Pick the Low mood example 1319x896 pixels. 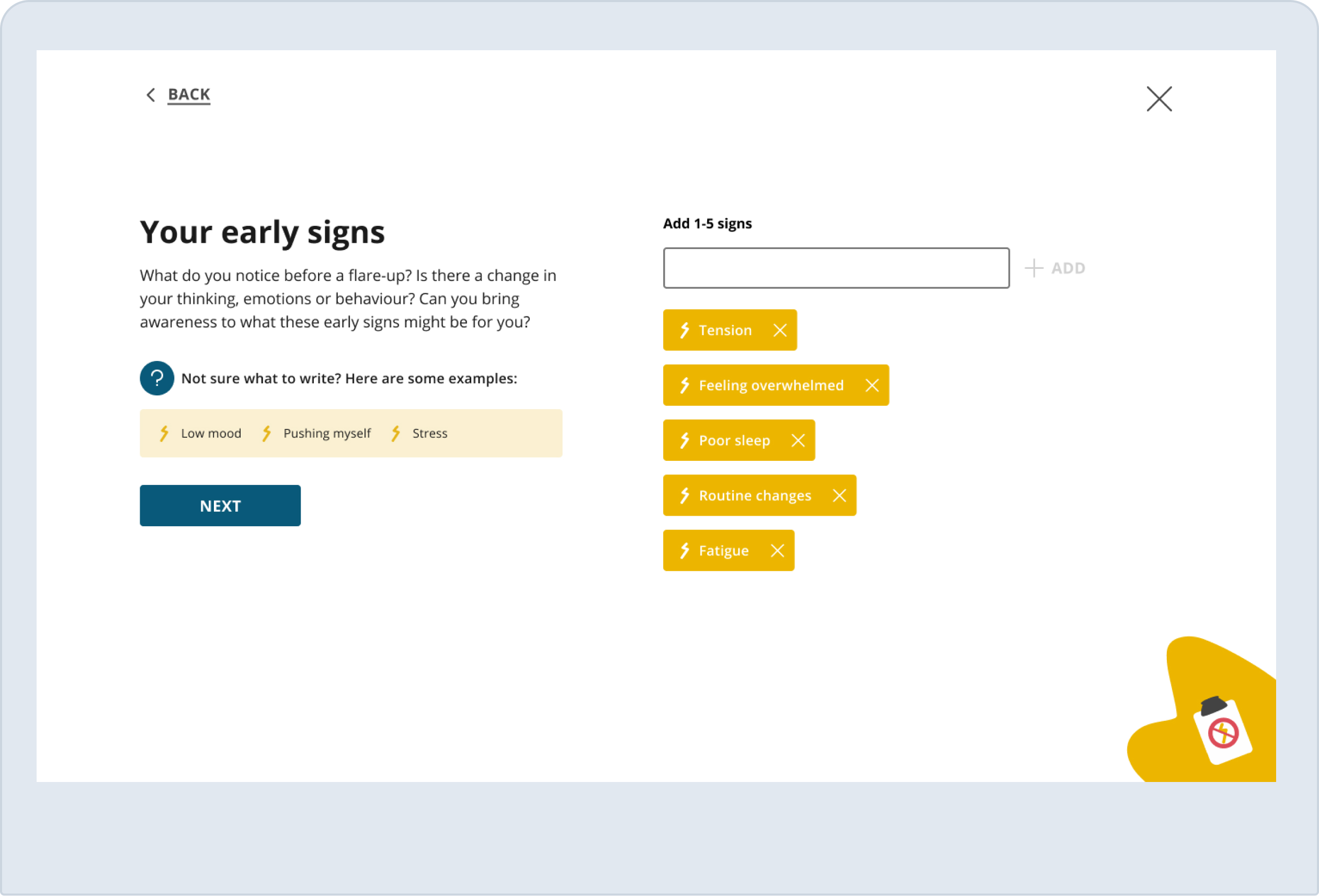211,434
